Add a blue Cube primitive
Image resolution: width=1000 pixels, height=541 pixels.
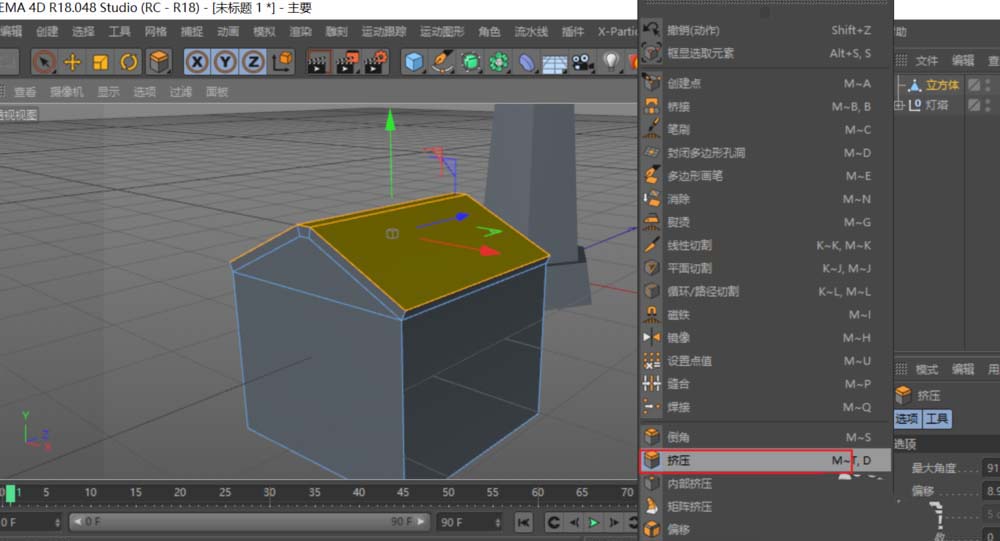tap(415, 62)
